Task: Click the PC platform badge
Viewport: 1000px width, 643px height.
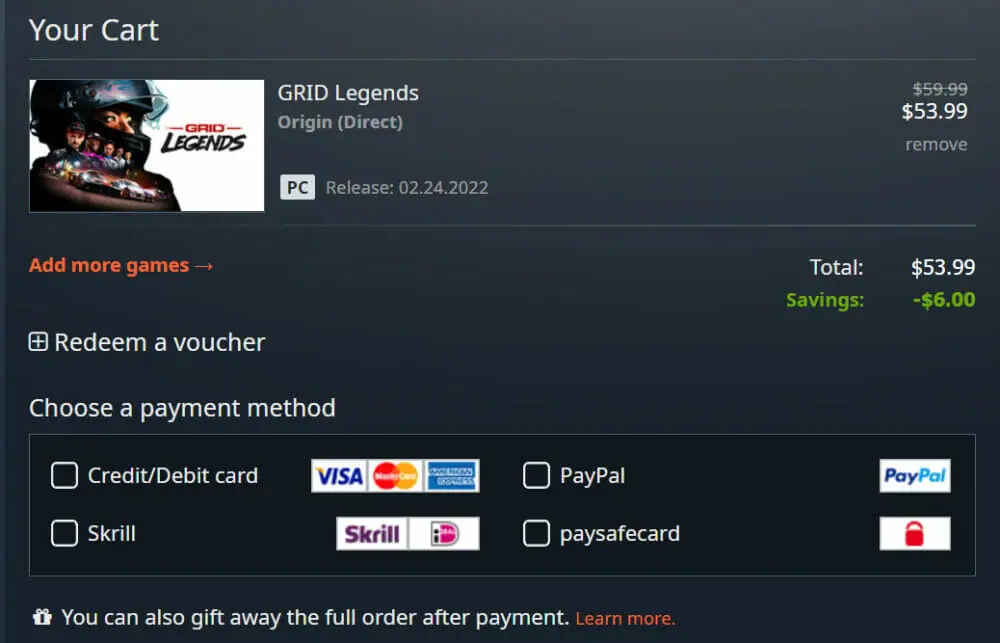Action: point(297,188)
